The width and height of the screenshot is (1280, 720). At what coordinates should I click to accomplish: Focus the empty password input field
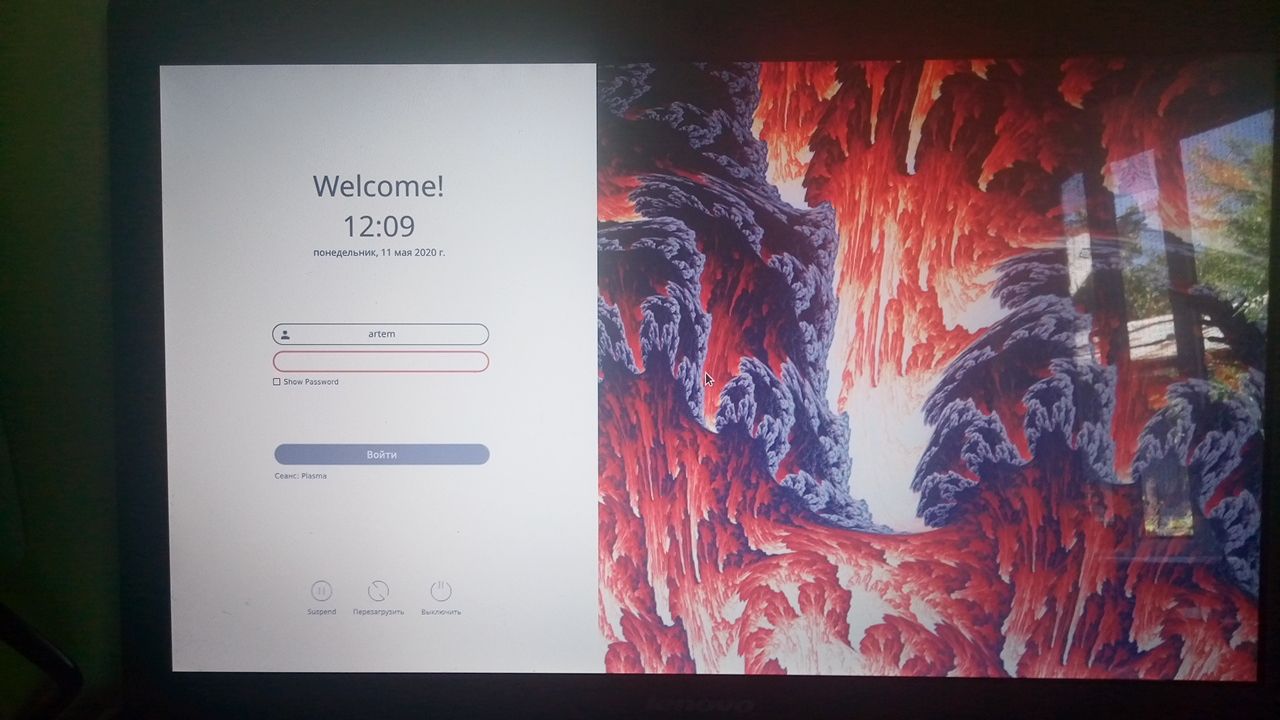pos(381,361)
